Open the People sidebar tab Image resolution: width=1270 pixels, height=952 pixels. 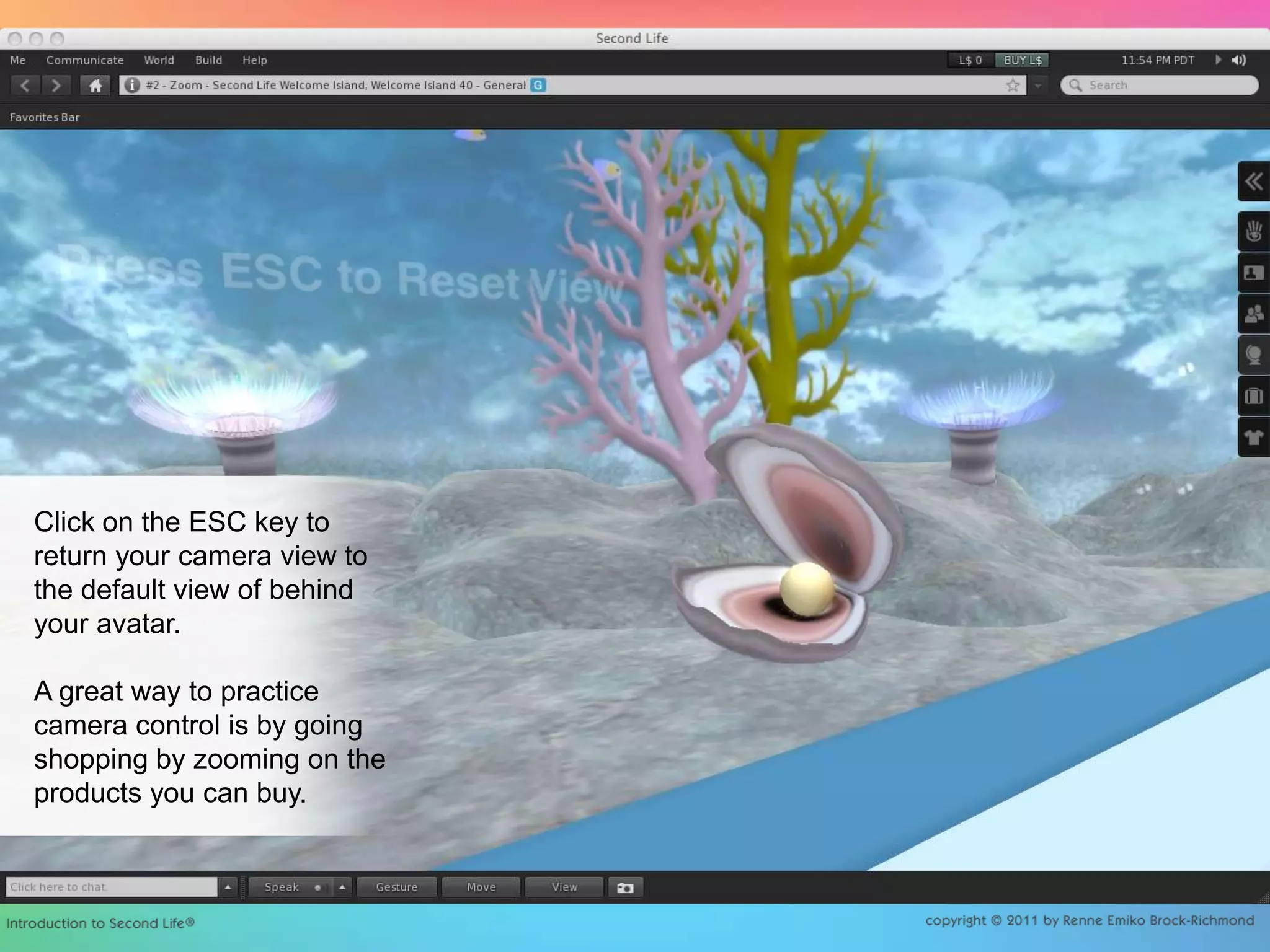pyautogui.click(x=1253, y=314)
